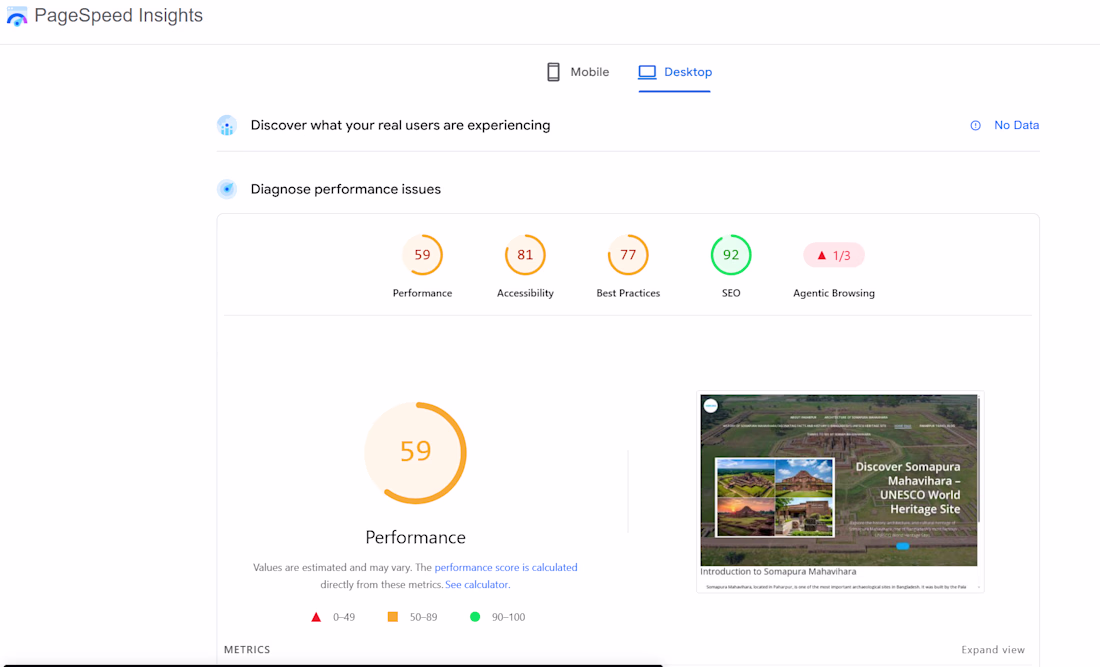Click the Performance label under the gauge row
This screenshot has height=667, width=1100.
tap(422, 293)
